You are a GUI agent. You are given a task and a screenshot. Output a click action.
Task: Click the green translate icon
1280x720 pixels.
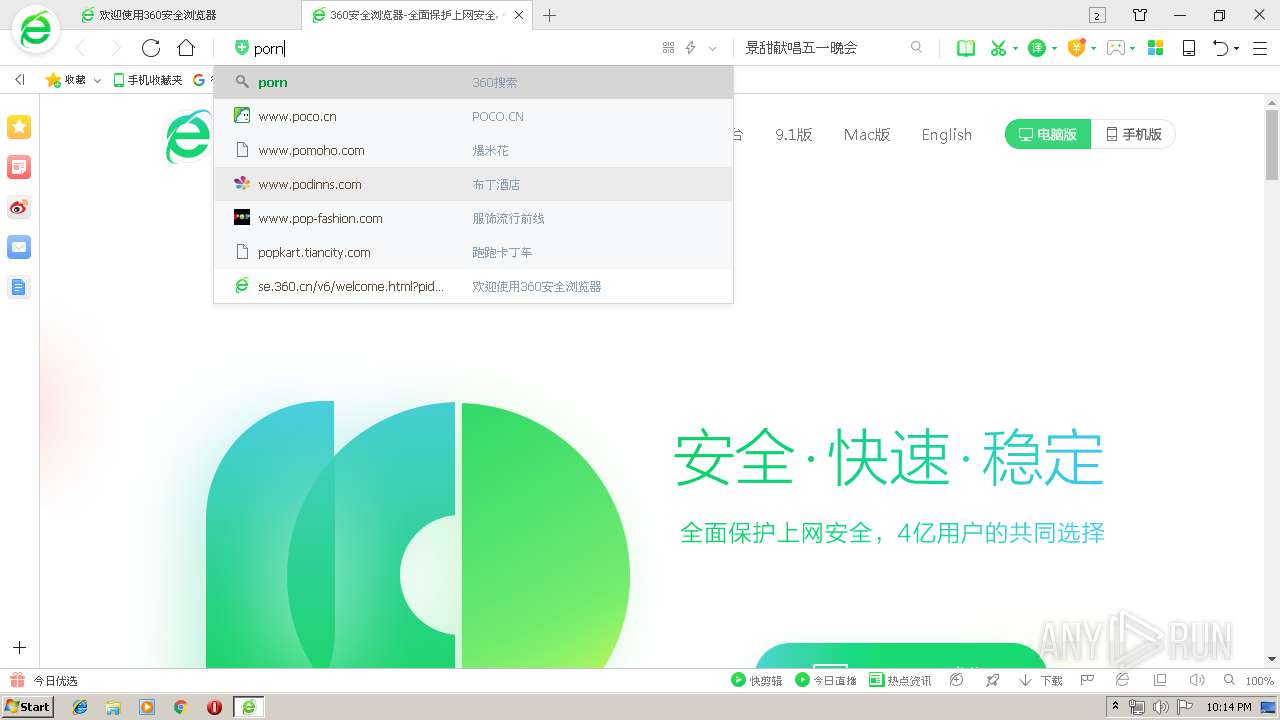pos(1037,48)
